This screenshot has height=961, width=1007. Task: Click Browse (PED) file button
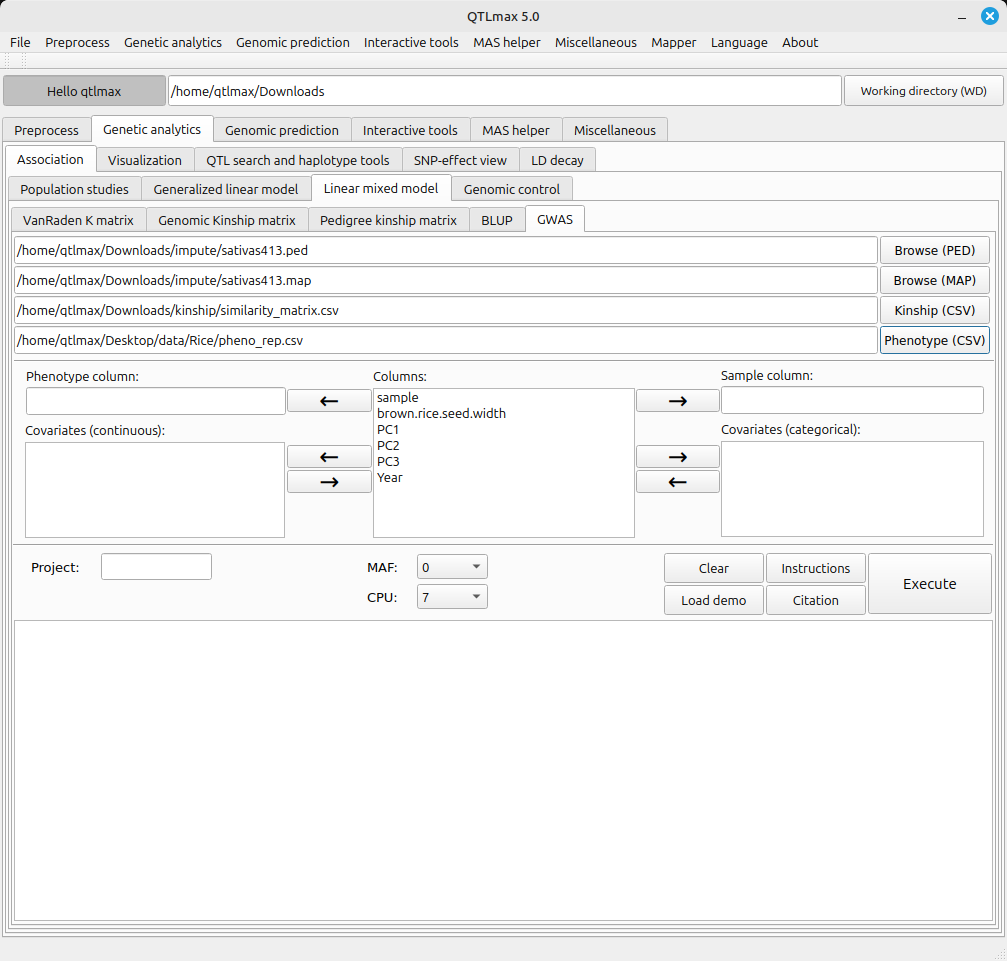(934, 250)
